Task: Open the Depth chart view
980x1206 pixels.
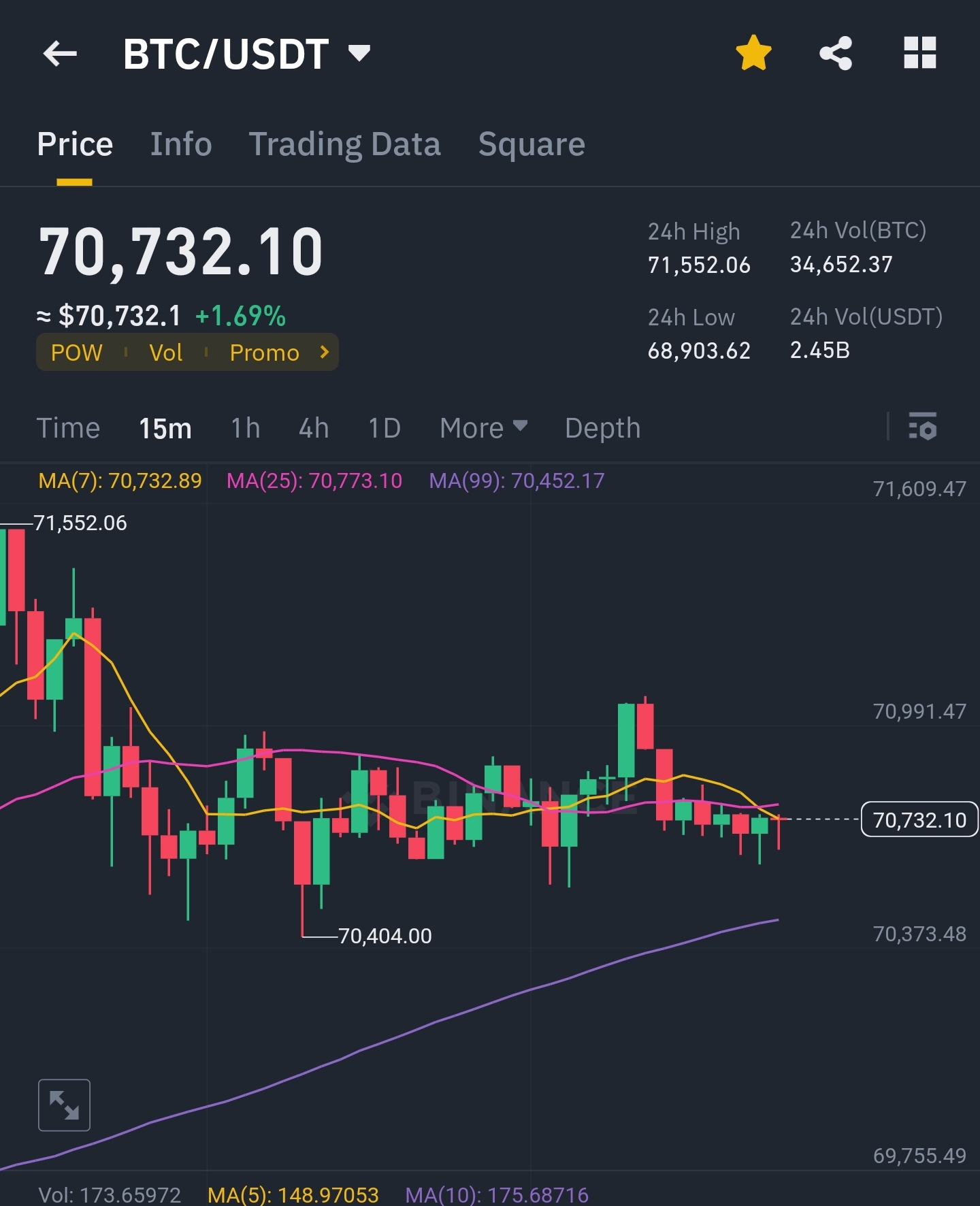Action: point(603,428)
